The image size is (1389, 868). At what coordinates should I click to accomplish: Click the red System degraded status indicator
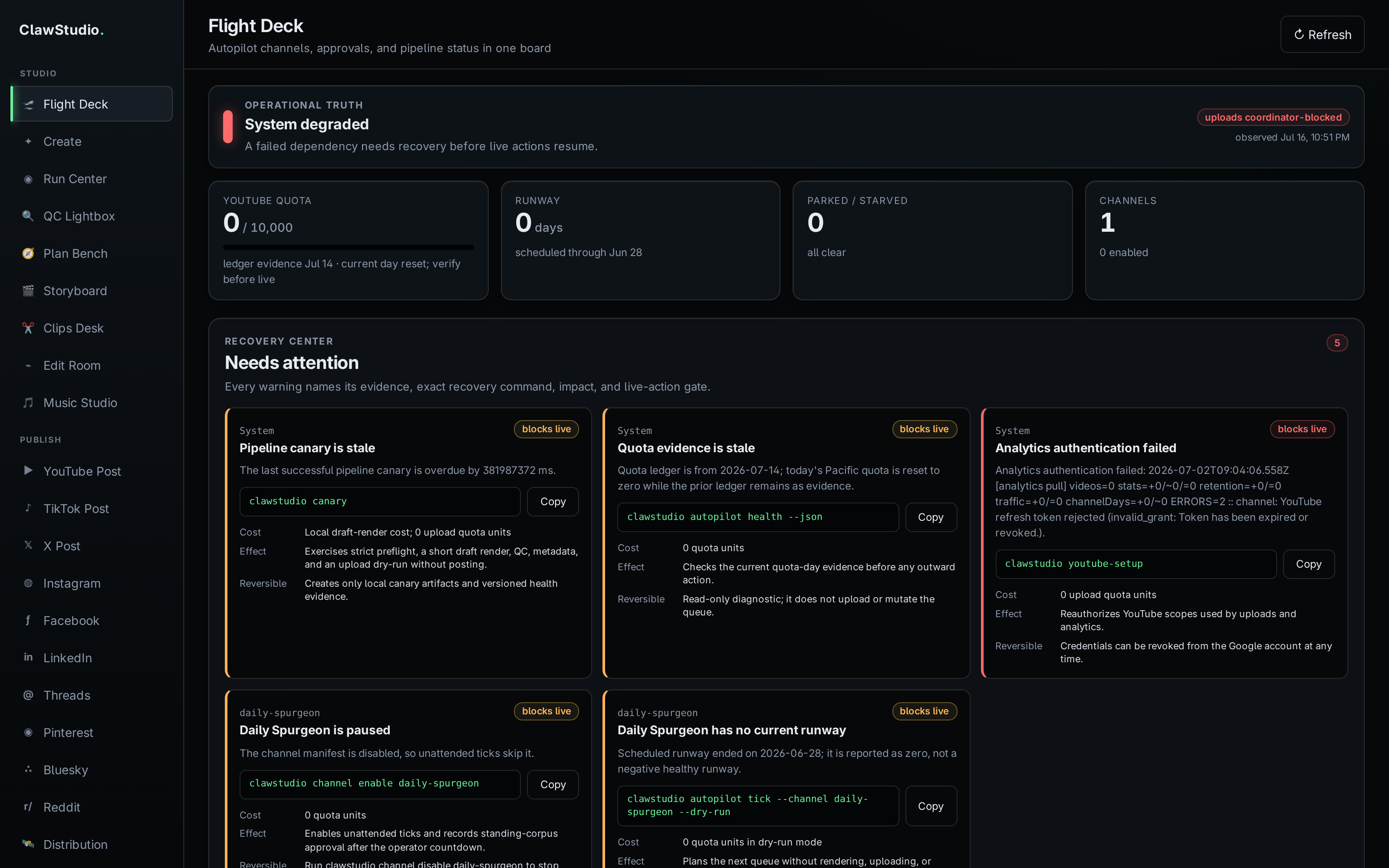click(228, 126)
